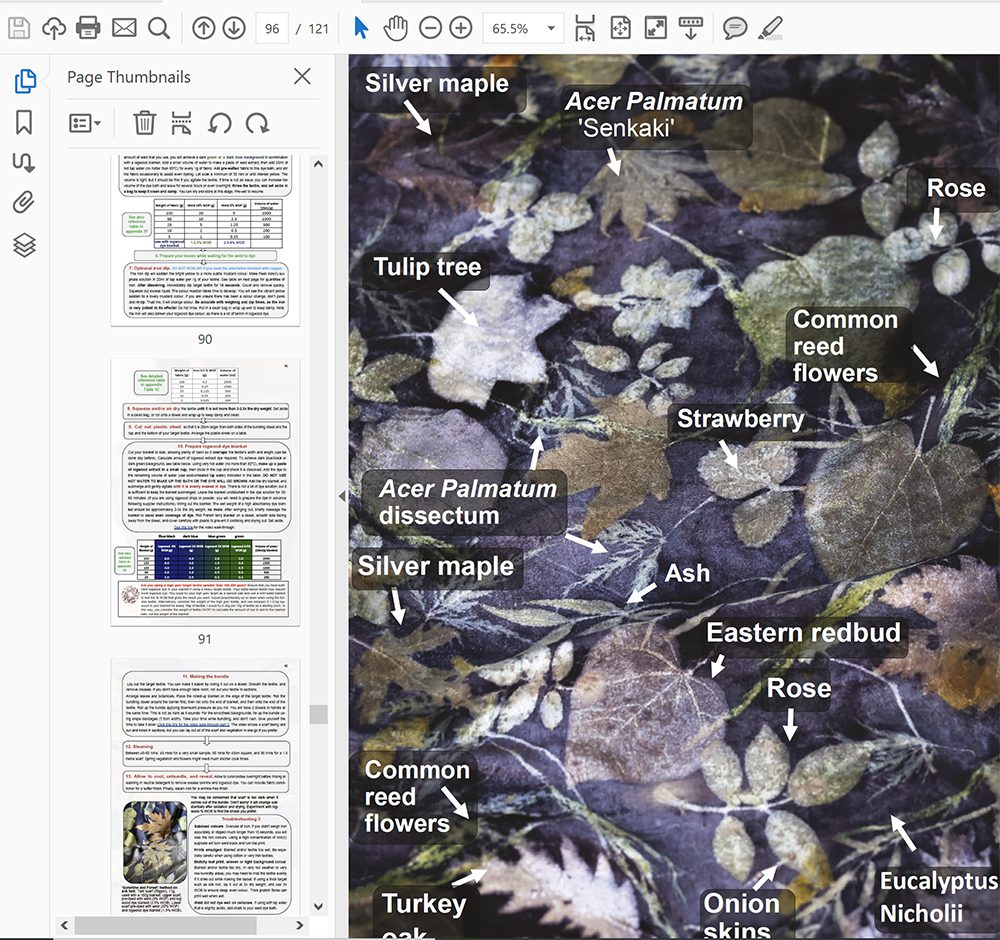1000x940 pixels.
Task: Fit one full page icon
Action: [621, 28]
